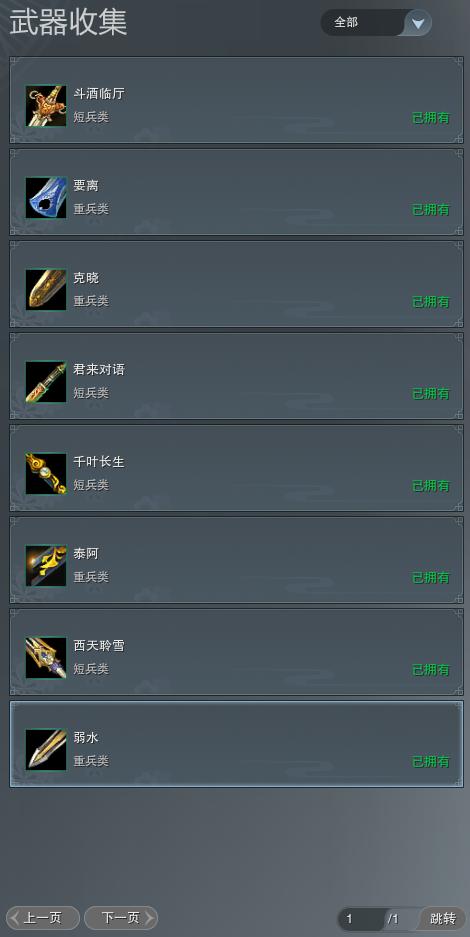Select the 弱水 list row
This screenshot has height=937, width=470.
click(x=236, y=744)
